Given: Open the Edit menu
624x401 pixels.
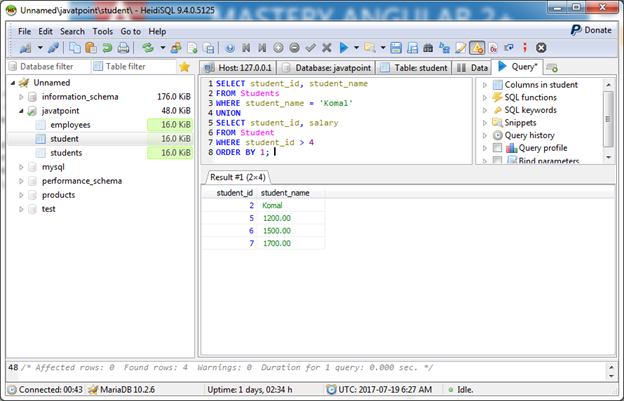Looking at the screenshot, I should click(45, 31).
